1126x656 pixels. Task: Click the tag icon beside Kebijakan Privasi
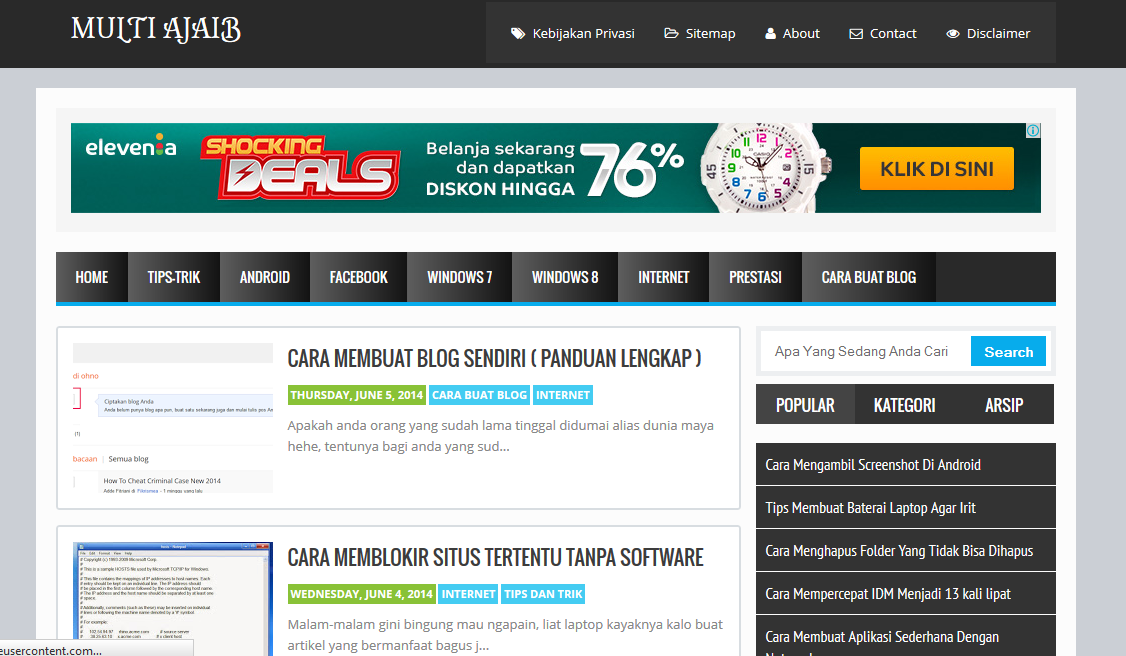[x=518, y=34]
